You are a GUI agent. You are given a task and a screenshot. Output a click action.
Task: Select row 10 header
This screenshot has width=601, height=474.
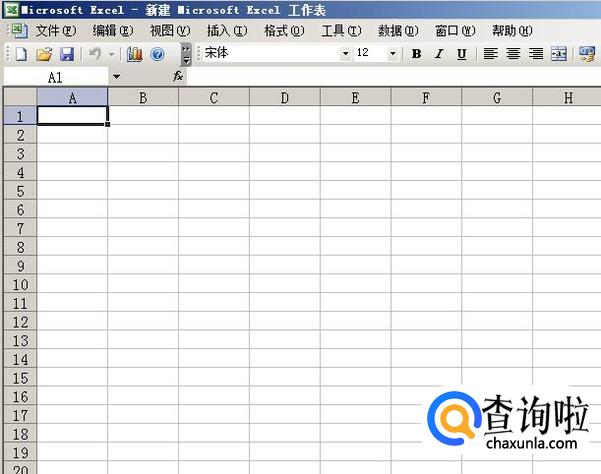19,284
